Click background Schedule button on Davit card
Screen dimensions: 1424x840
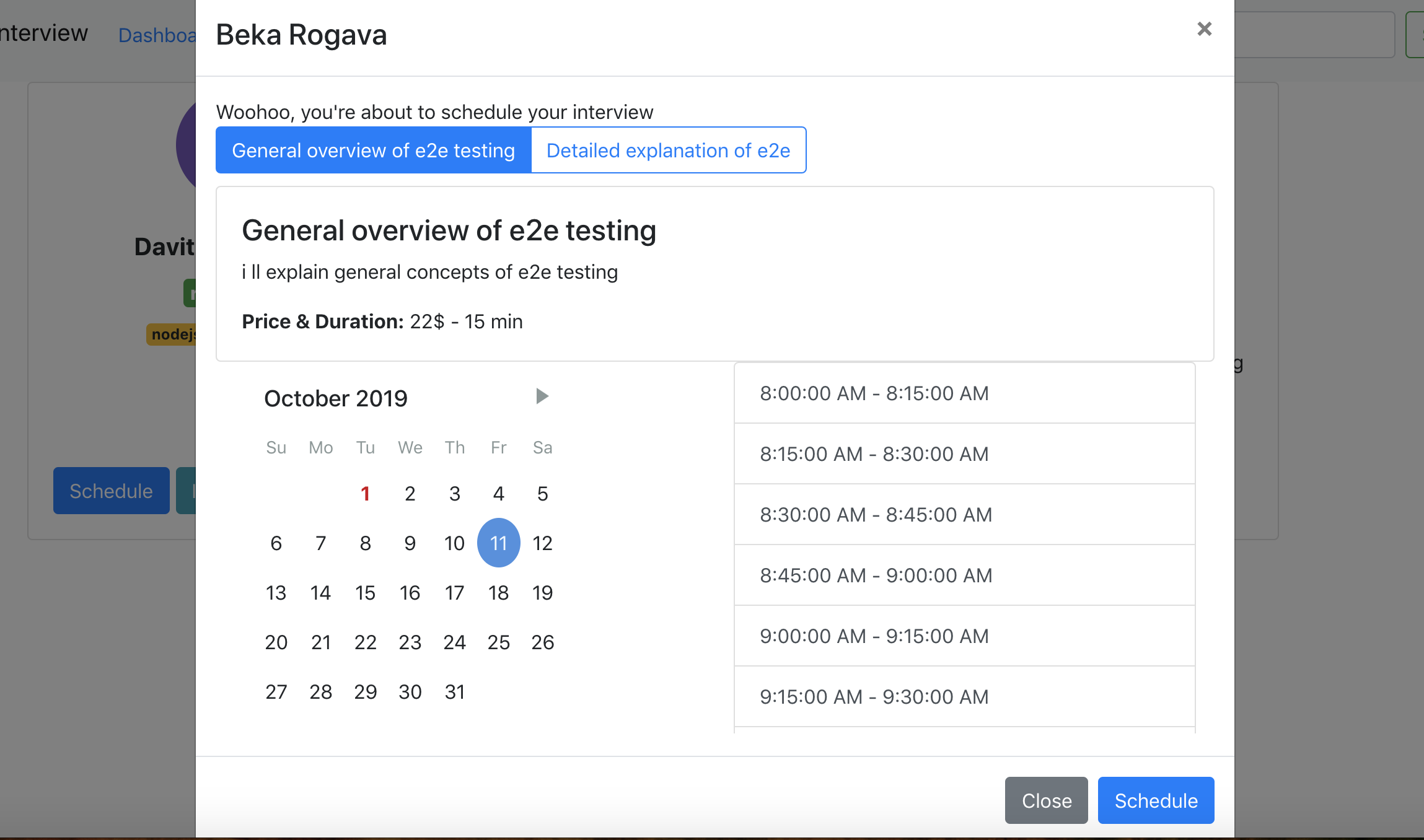point(111,491)
